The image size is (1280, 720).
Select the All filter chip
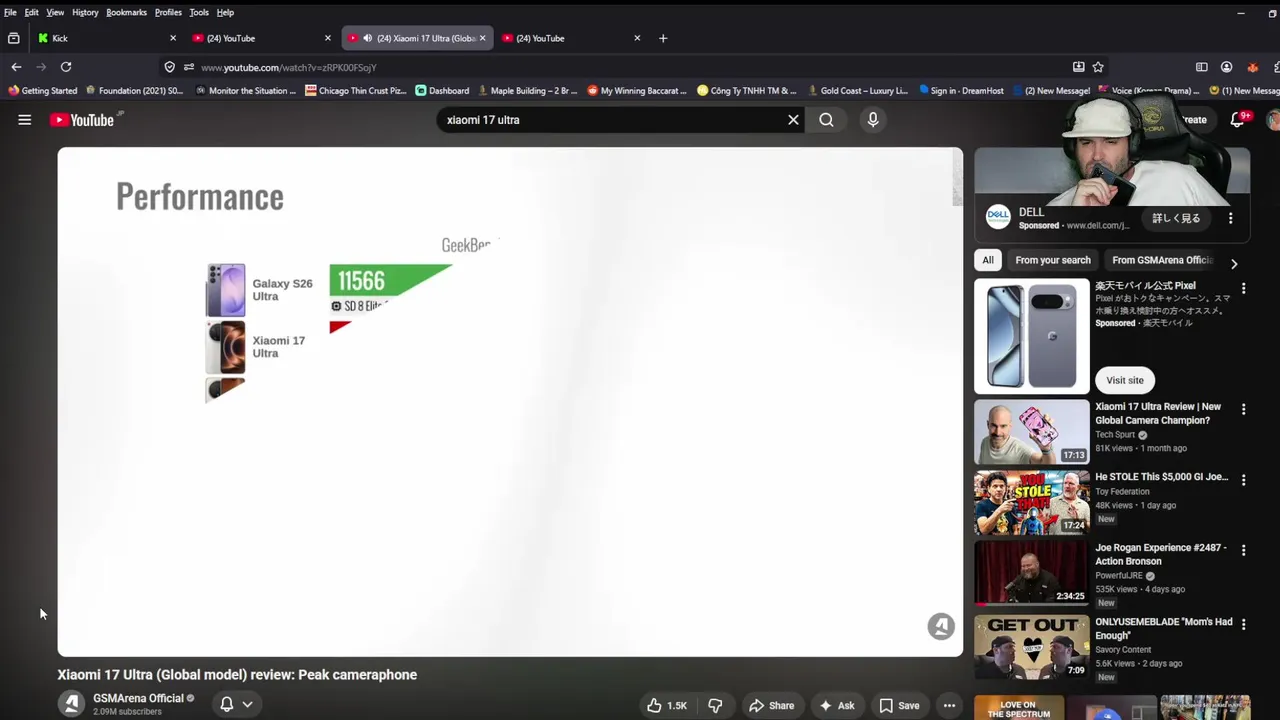(988, 260)
